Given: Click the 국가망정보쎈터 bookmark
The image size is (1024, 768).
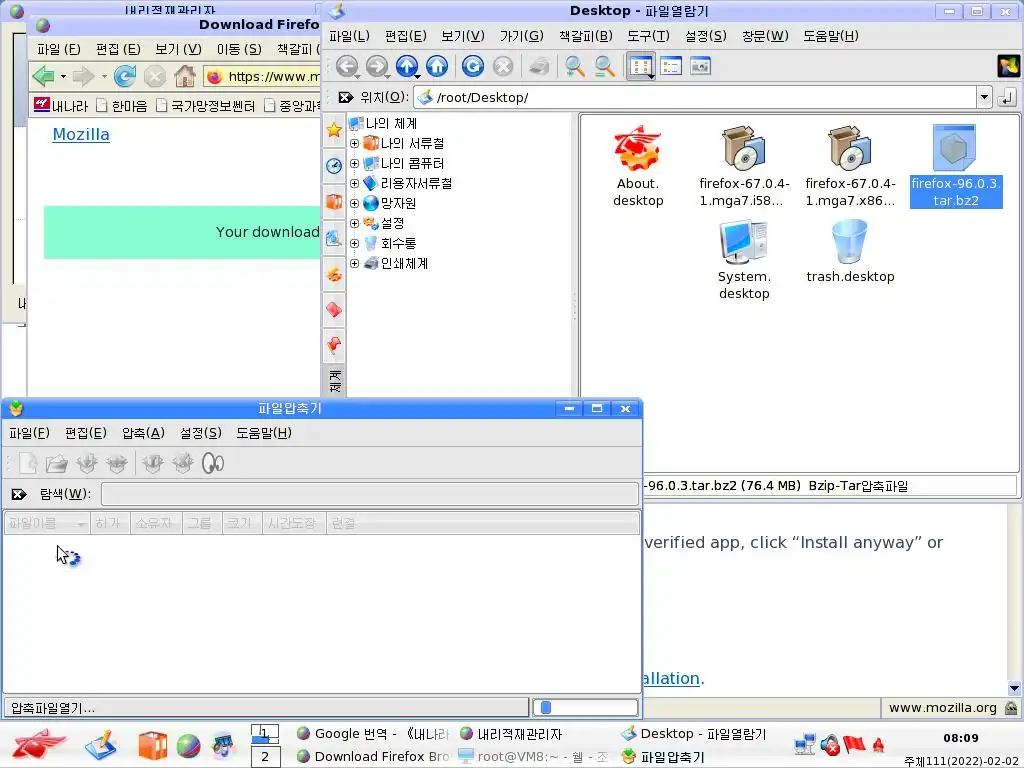Looking at the screenshot, I should click(206, 105).
